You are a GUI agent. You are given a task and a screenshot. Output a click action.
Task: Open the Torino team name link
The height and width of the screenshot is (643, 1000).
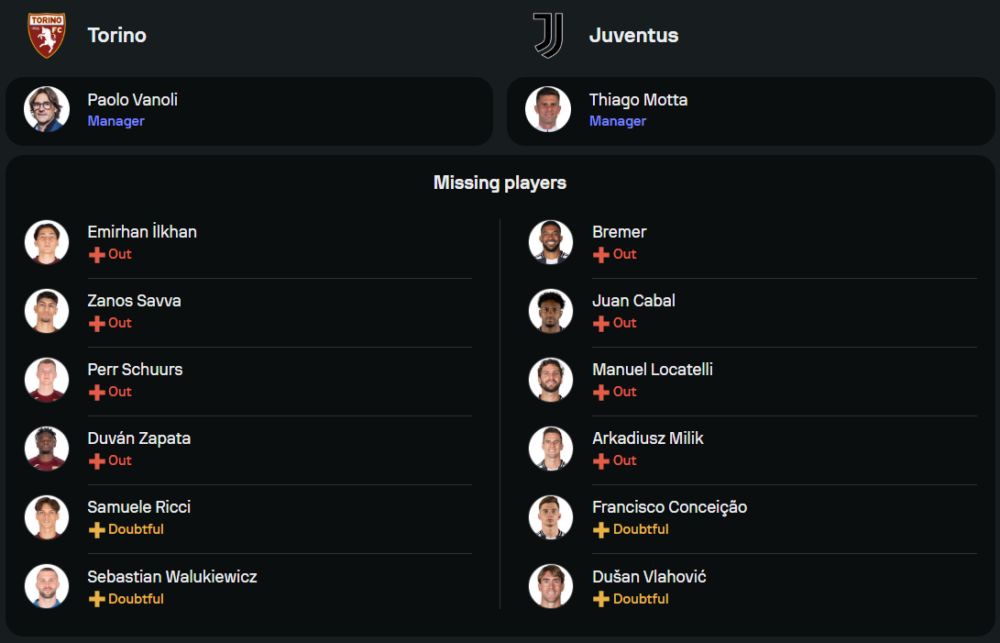117,35
